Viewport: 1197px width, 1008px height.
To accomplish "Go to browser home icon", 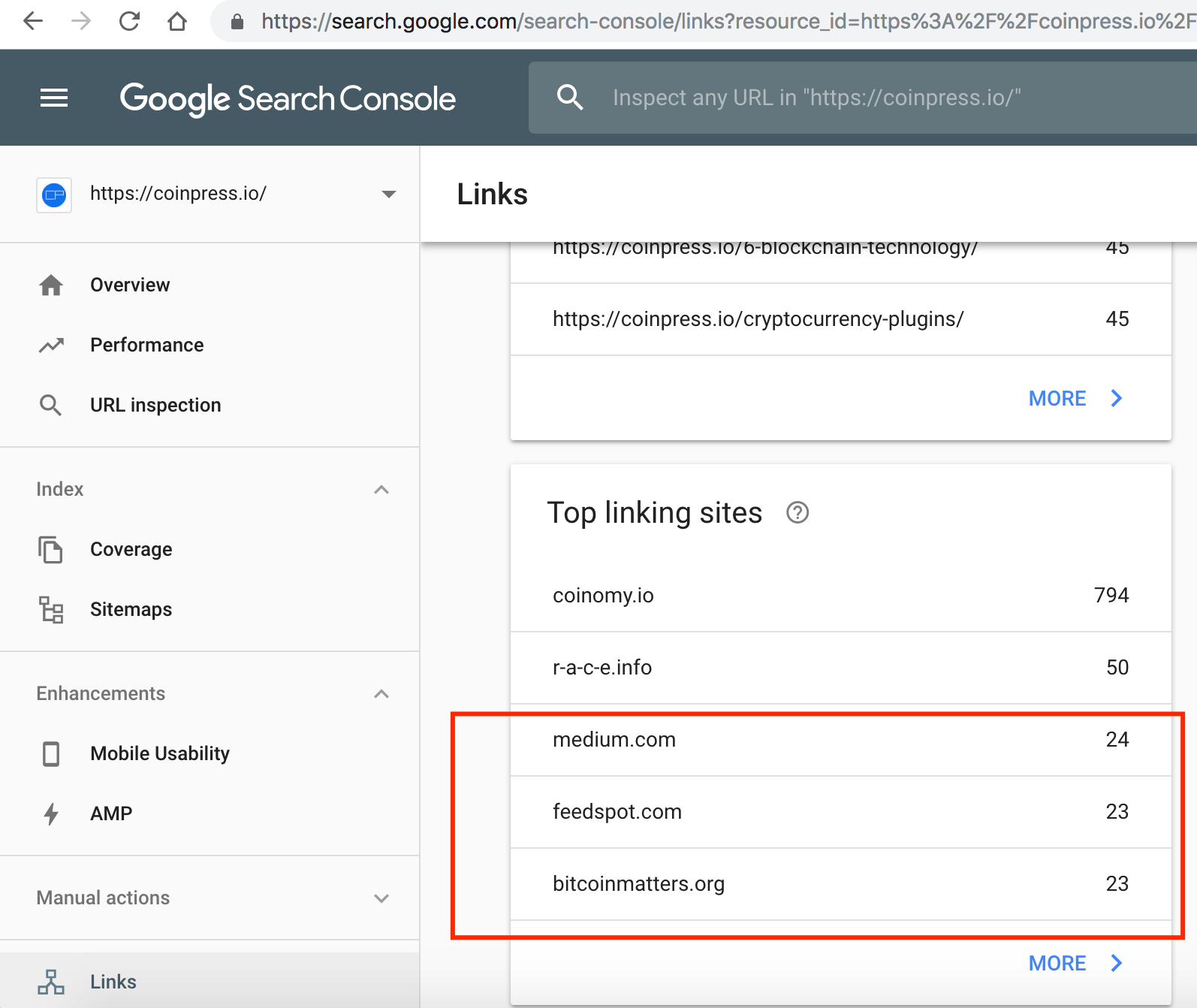I will [177, 21].
